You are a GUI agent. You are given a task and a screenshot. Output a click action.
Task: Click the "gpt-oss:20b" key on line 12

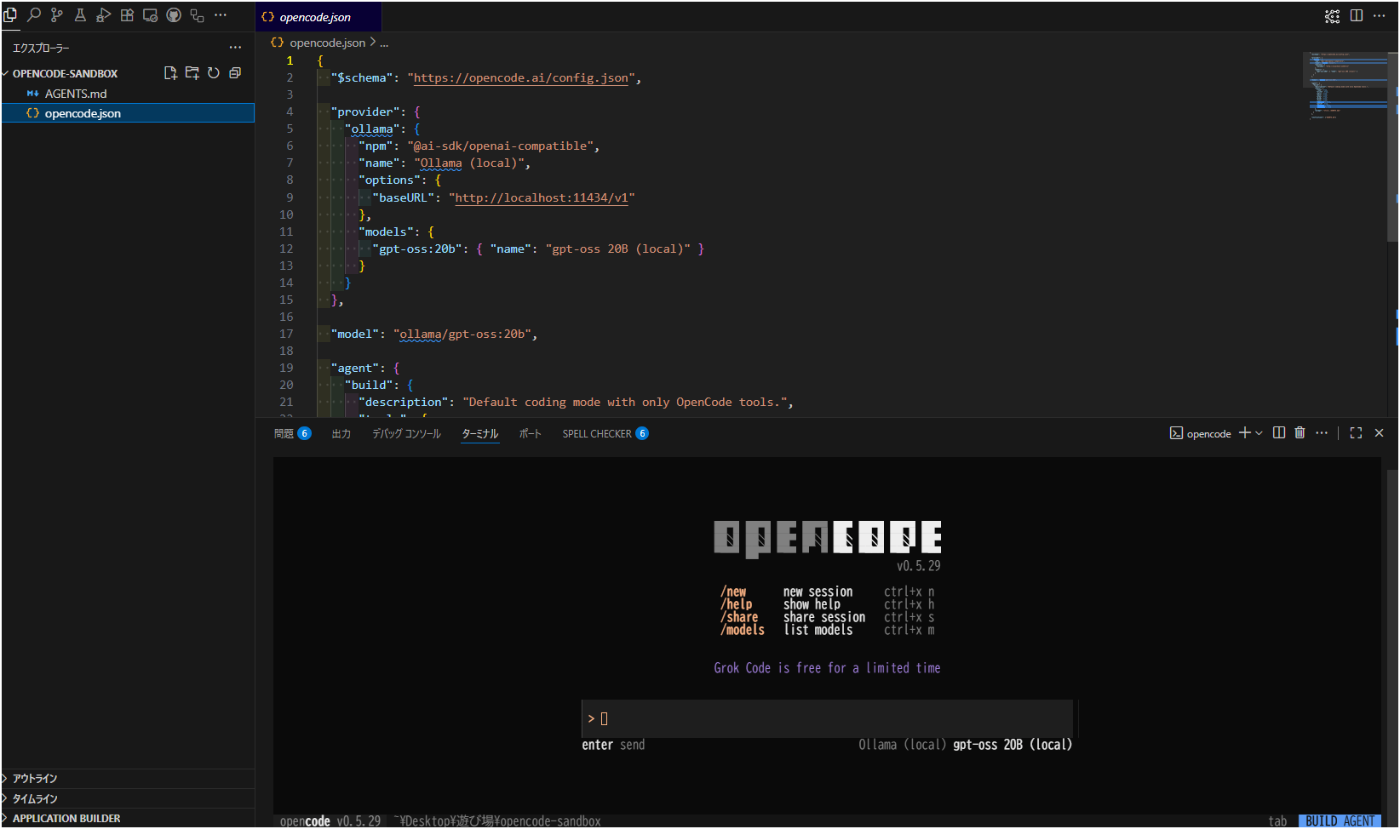coord(417,248)
